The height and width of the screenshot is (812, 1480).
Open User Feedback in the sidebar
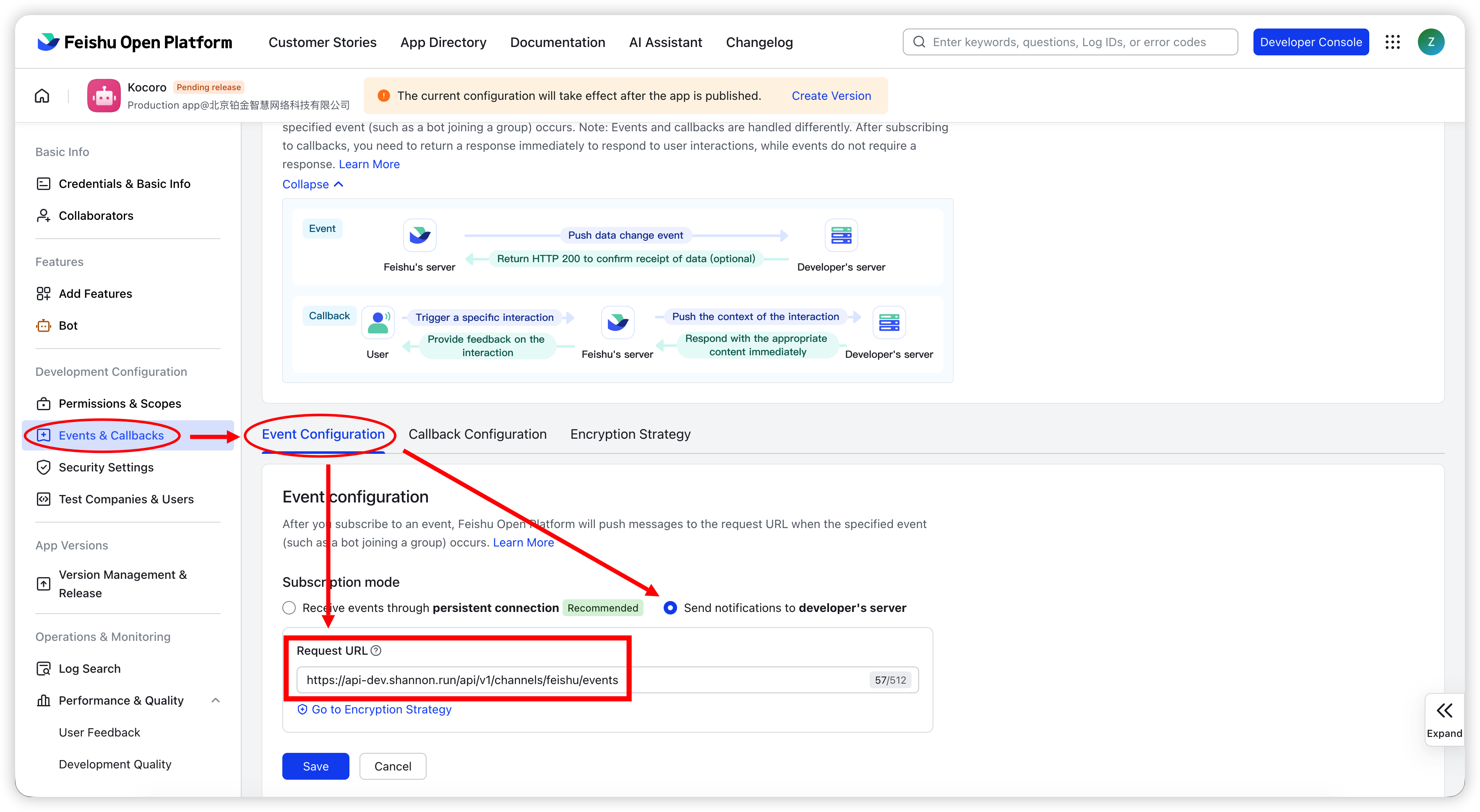[99, 733]
